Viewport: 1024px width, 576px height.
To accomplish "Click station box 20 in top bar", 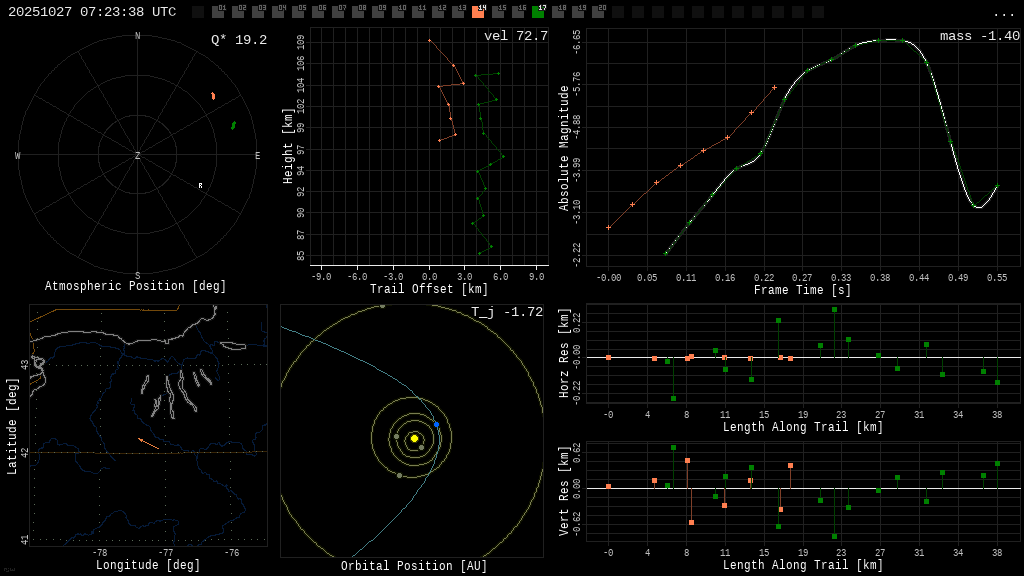I will [x=598, y=12].
